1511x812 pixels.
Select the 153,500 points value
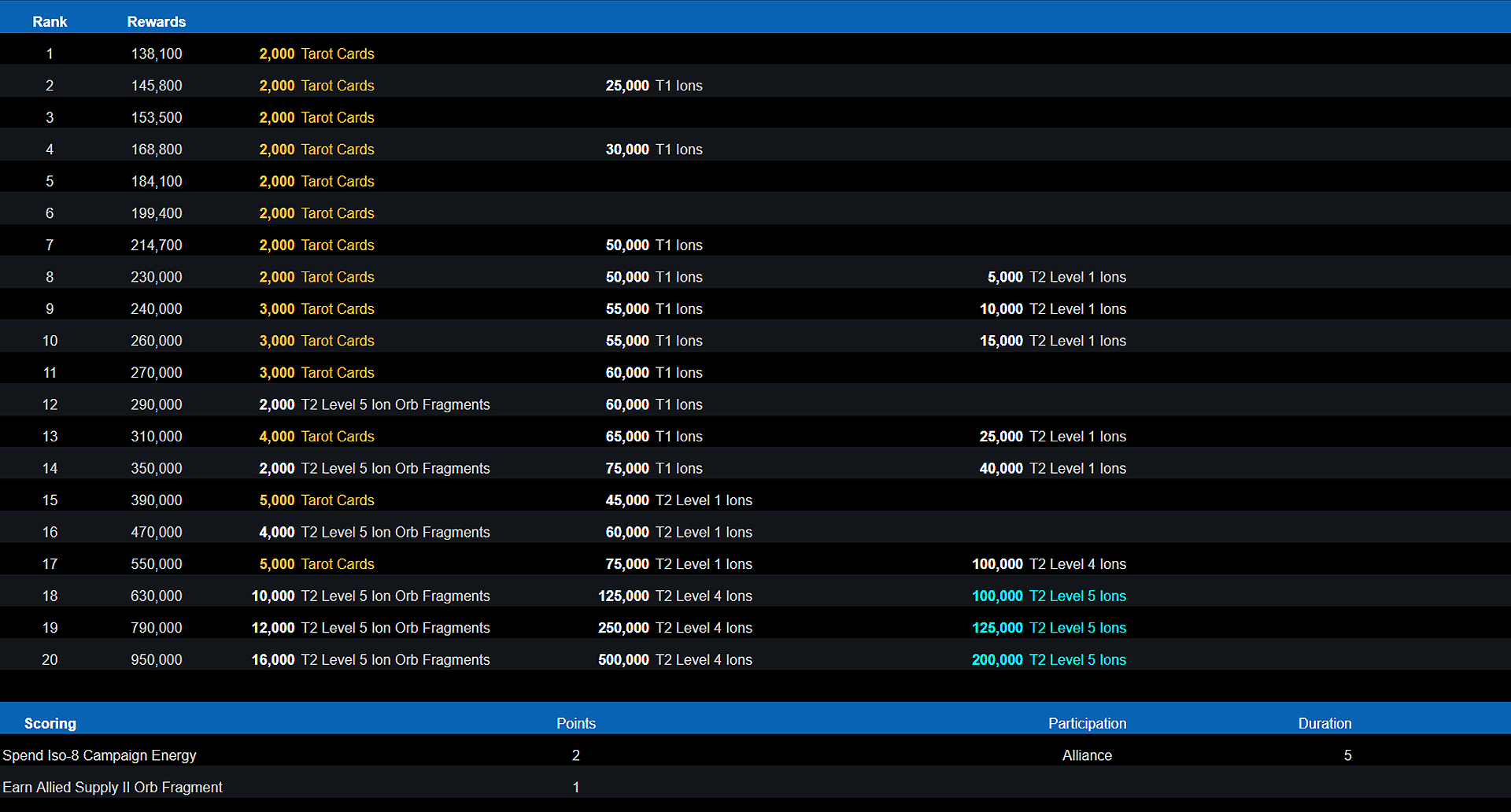[x=157, y=117]
